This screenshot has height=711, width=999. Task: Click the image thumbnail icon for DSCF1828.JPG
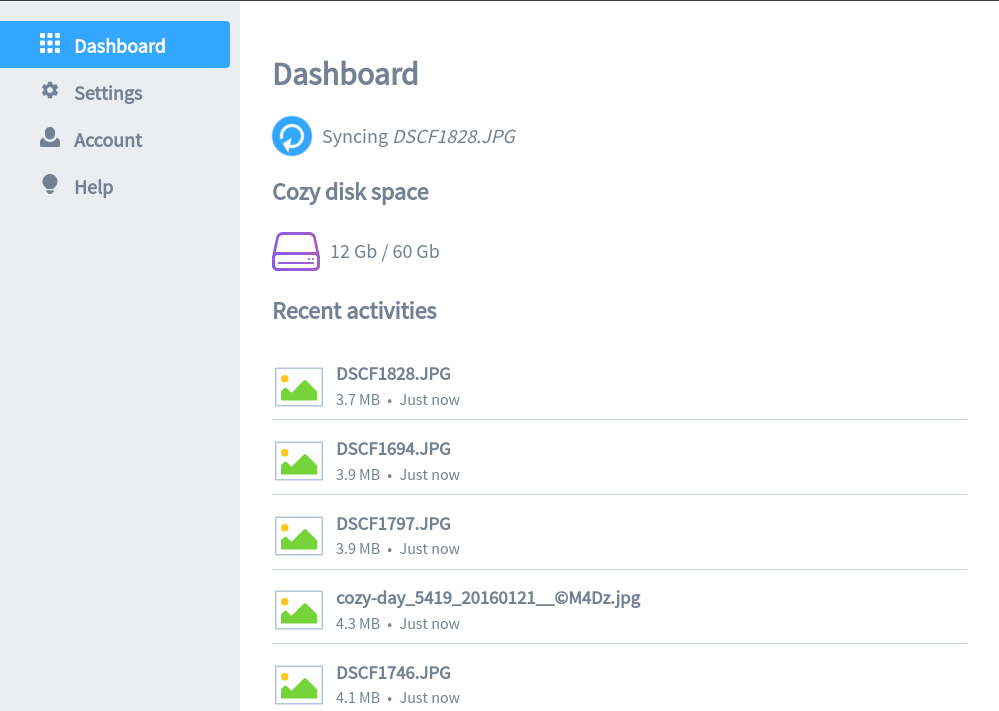[x=299, y=387]
